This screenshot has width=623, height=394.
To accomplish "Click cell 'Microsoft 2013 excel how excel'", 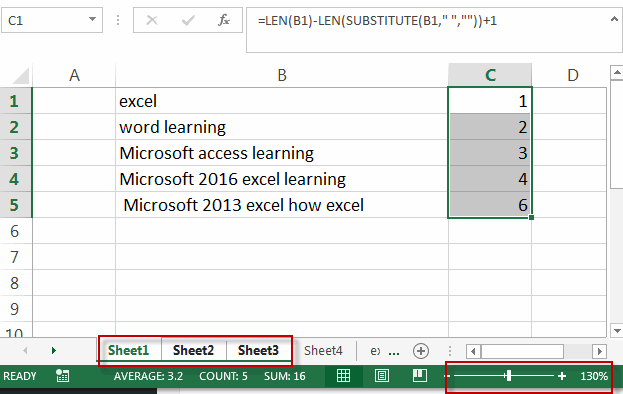I will [282, 205].
